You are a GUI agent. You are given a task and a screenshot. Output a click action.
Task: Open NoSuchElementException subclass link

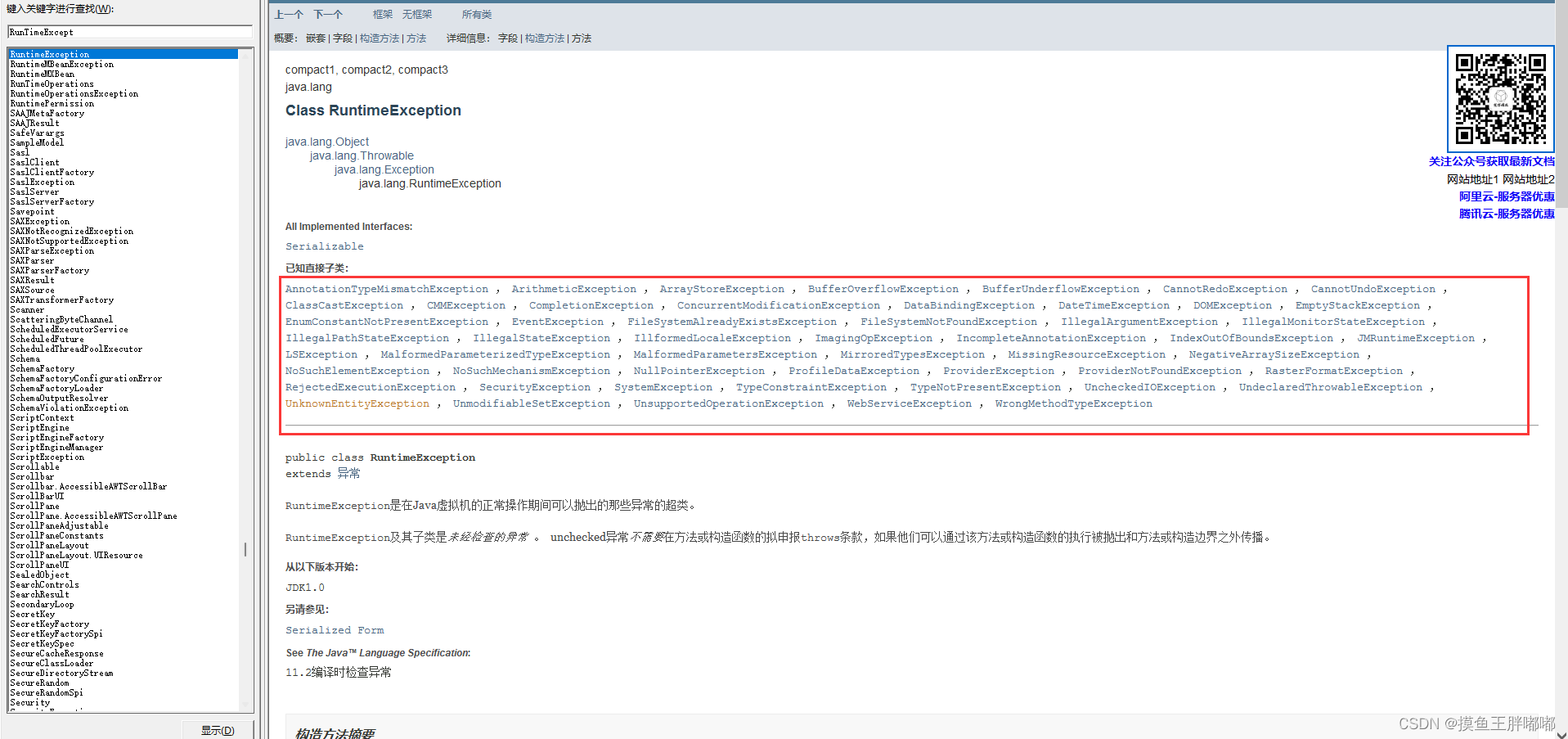pos(357,371)
